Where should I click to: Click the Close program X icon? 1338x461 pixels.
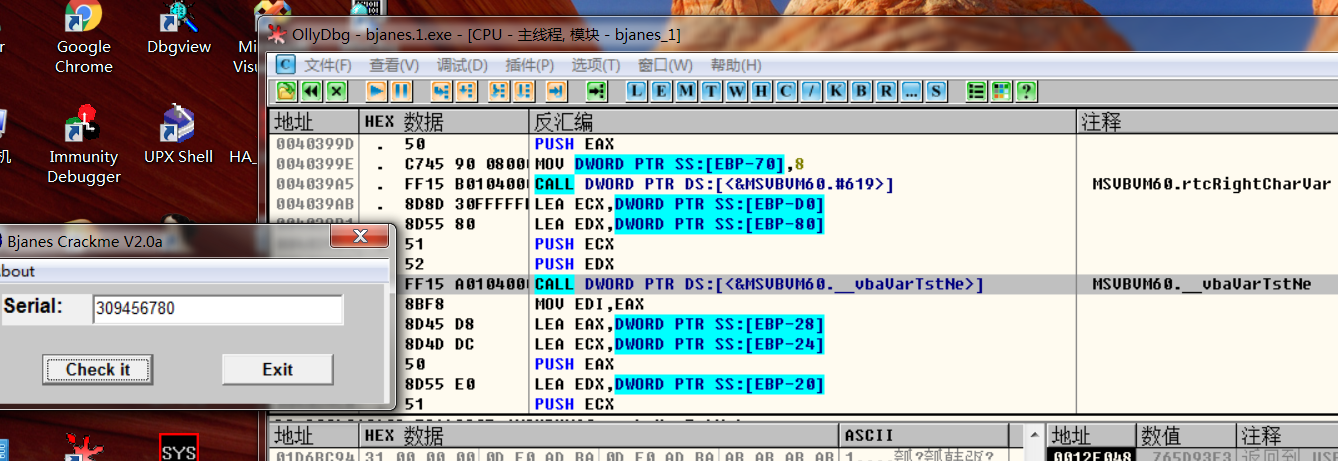[x=336, y=92]
